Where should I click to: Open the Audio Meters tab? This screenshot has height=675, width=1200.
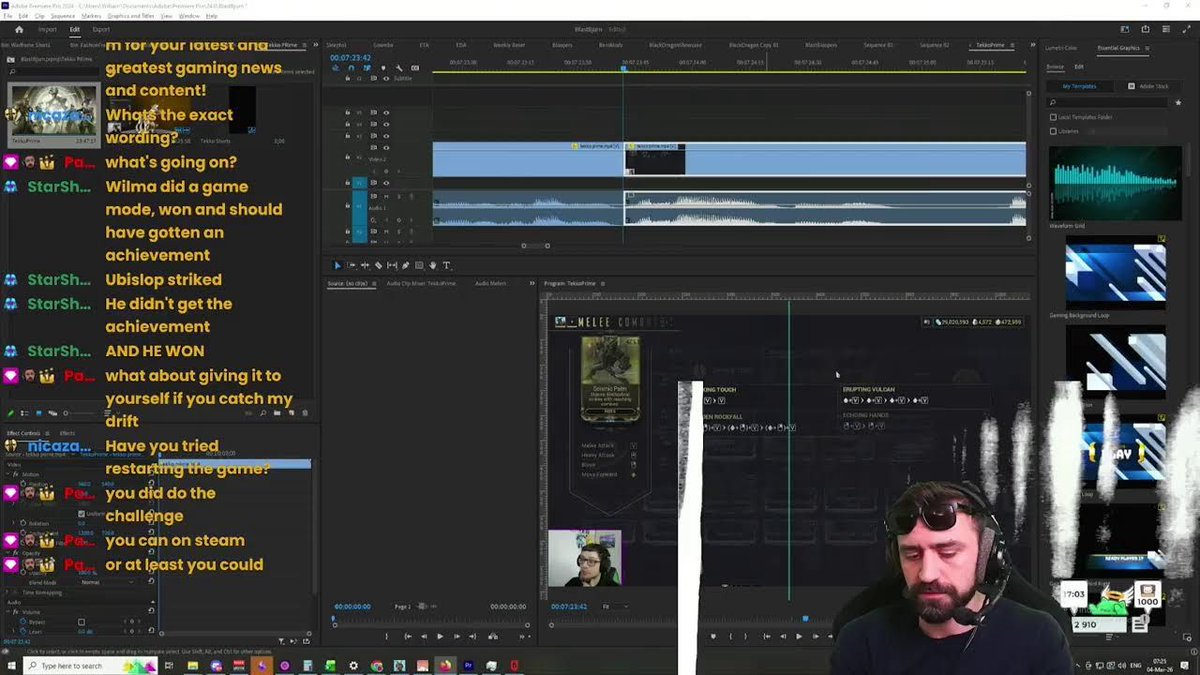490,284
